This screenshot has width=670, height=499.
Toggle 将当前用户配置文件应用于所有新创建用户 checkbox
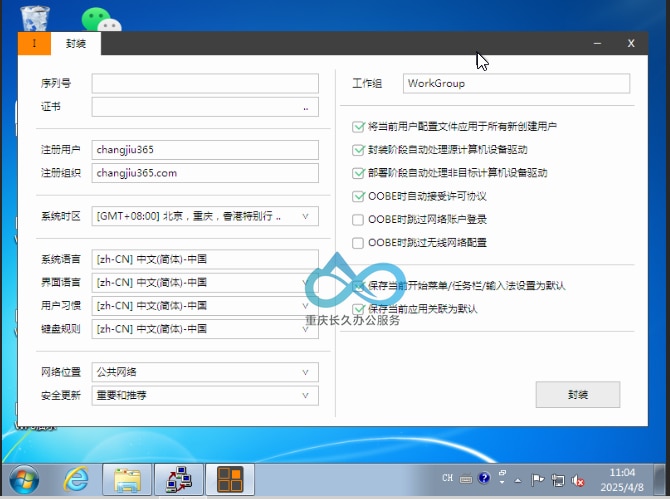(358, 126)
